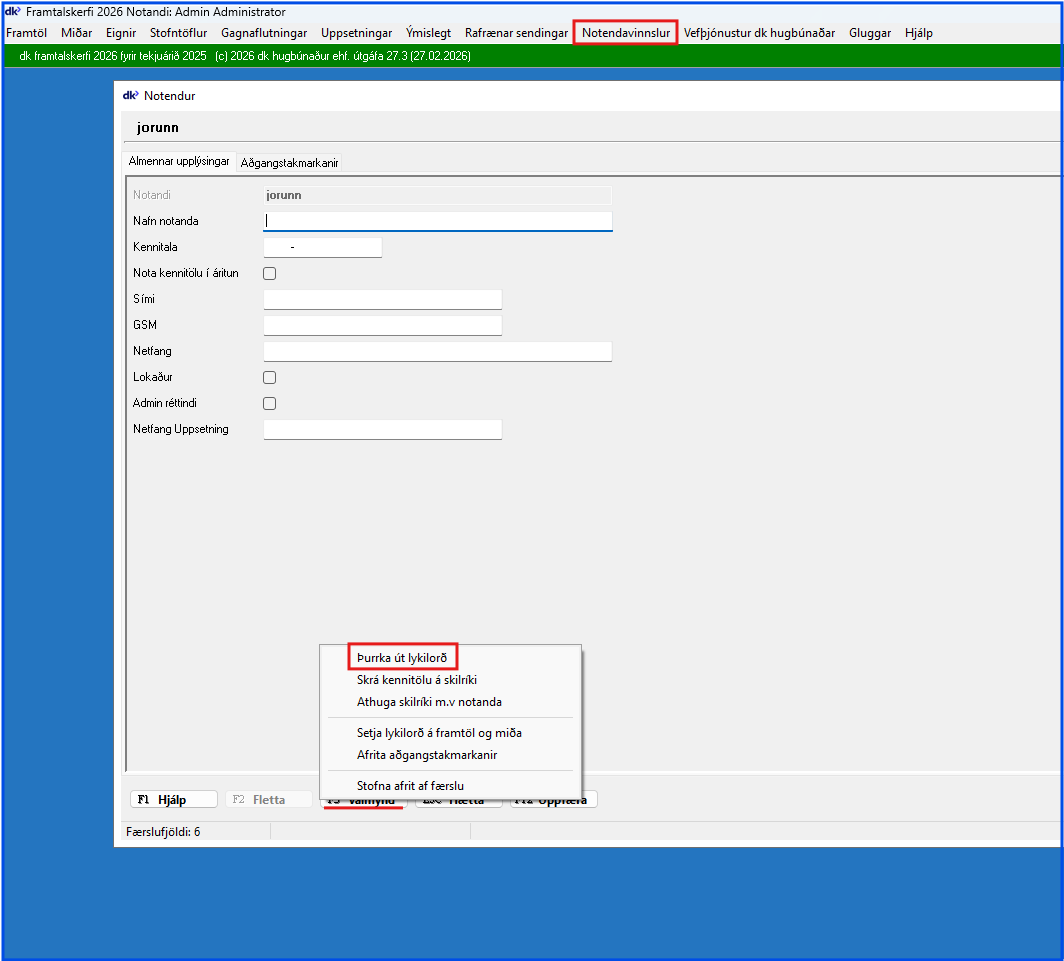1064x961 pixels.
Task: Click the dk application icon in the main title bar
Action: (x=12, y=12)
